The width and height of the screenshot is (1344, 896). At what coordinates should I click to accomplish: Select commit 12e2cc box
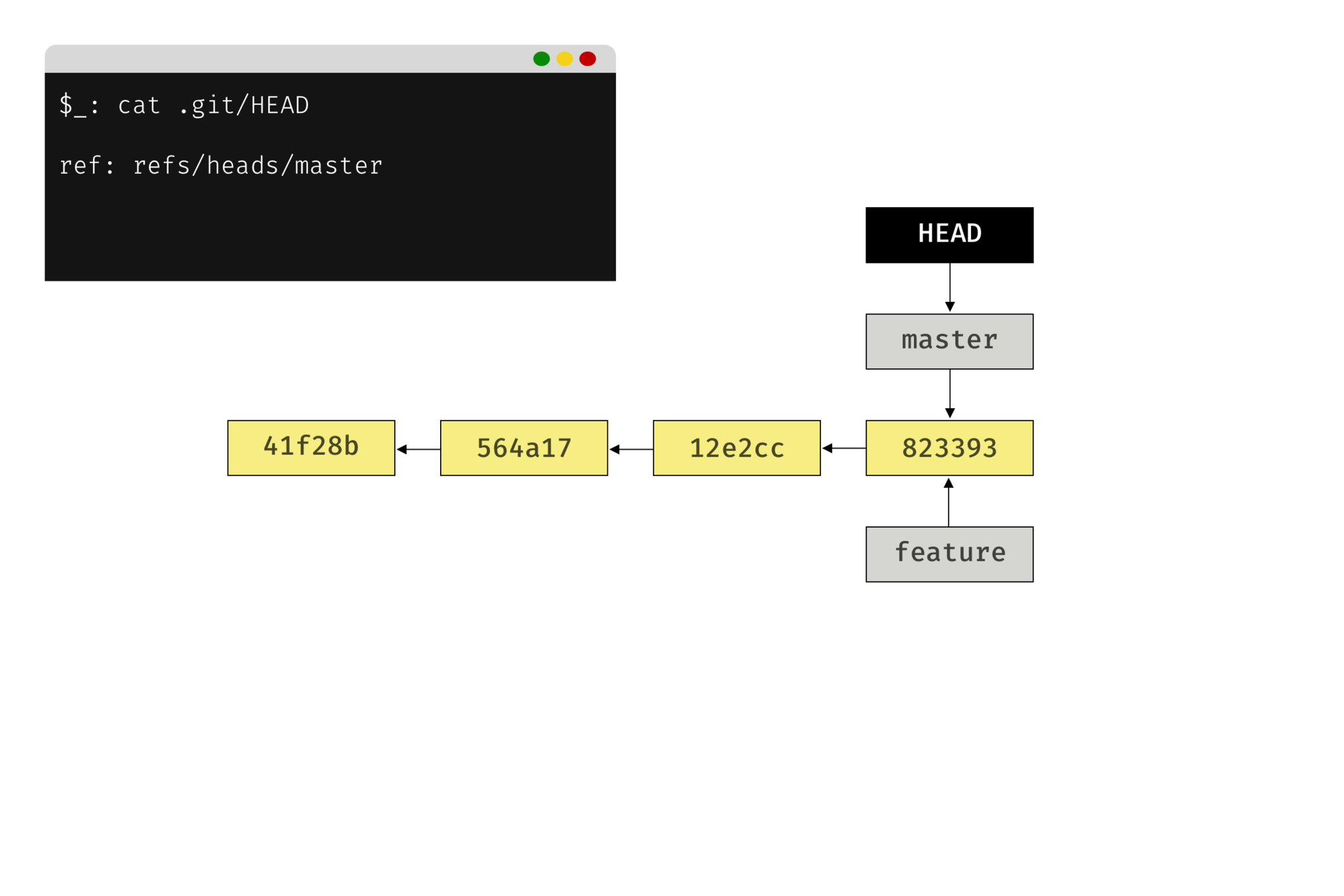[x=737, y=447]
